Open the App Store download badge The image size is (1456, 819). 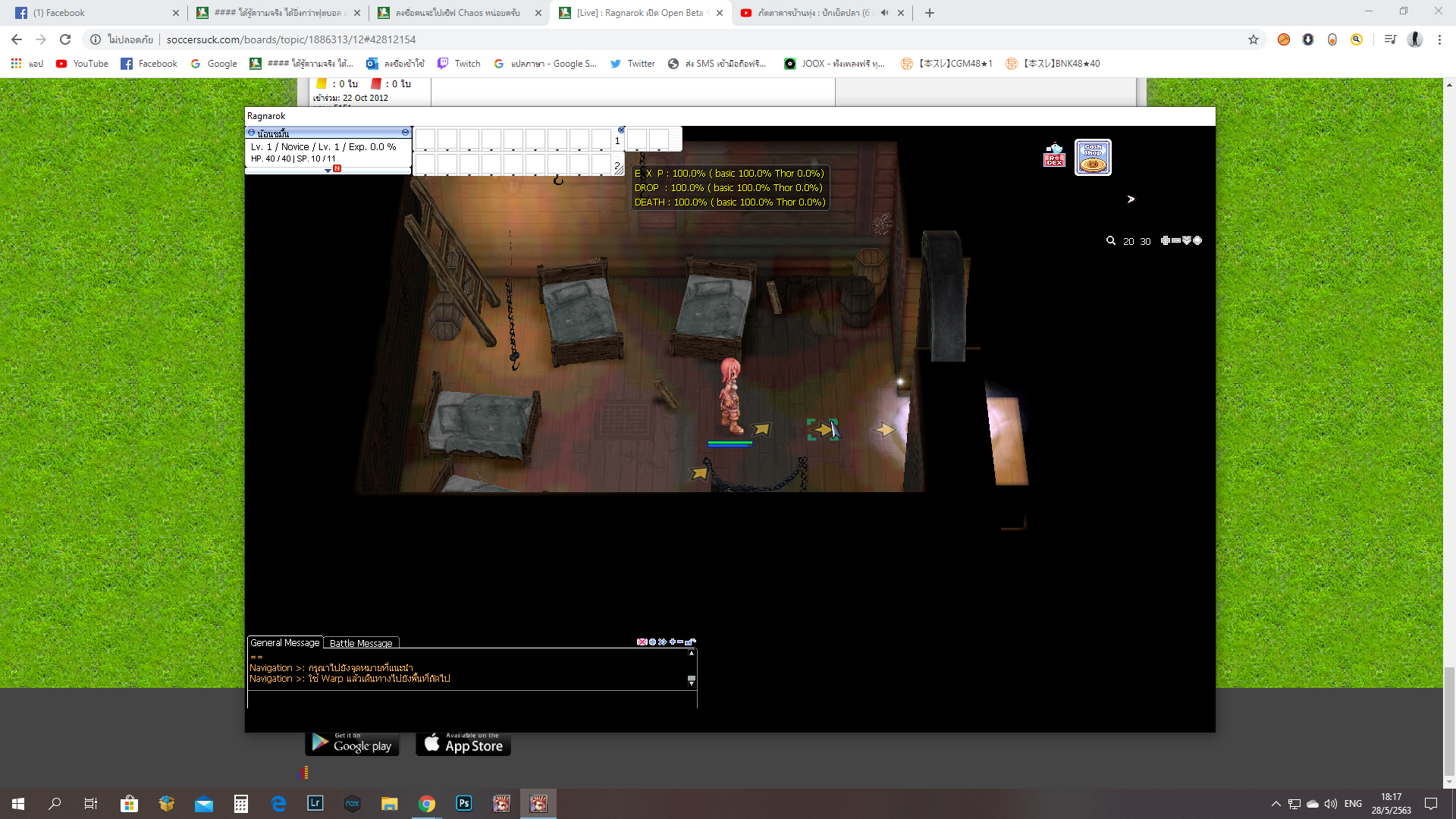pos(463,743)
